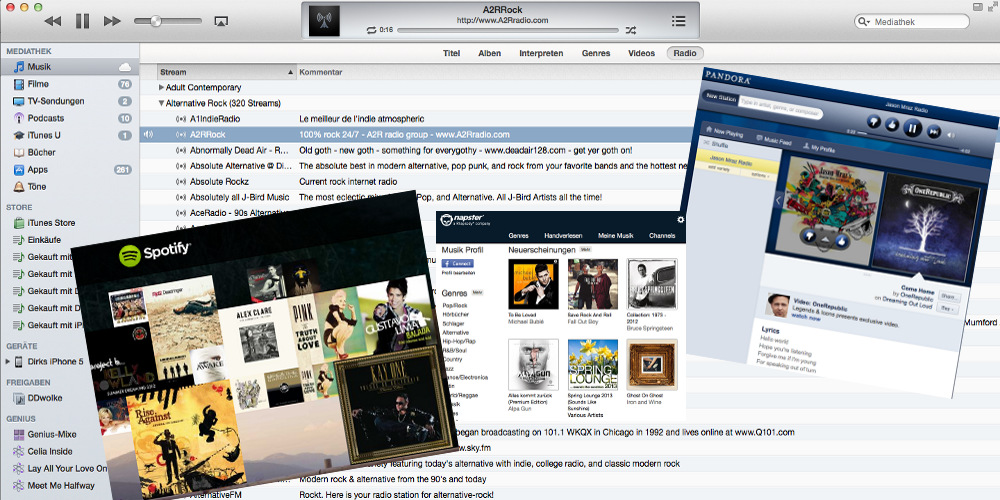Click the A2RRock station artwork thumbnail
The width and height of the screenshot is (1000, 500).
click(324, 21)
